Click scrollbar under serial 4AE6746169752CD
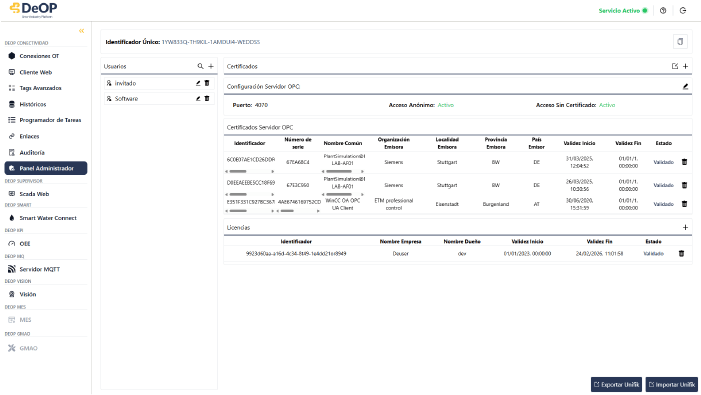Viewport: 701px width, 395px height. [x=287, y=211]
